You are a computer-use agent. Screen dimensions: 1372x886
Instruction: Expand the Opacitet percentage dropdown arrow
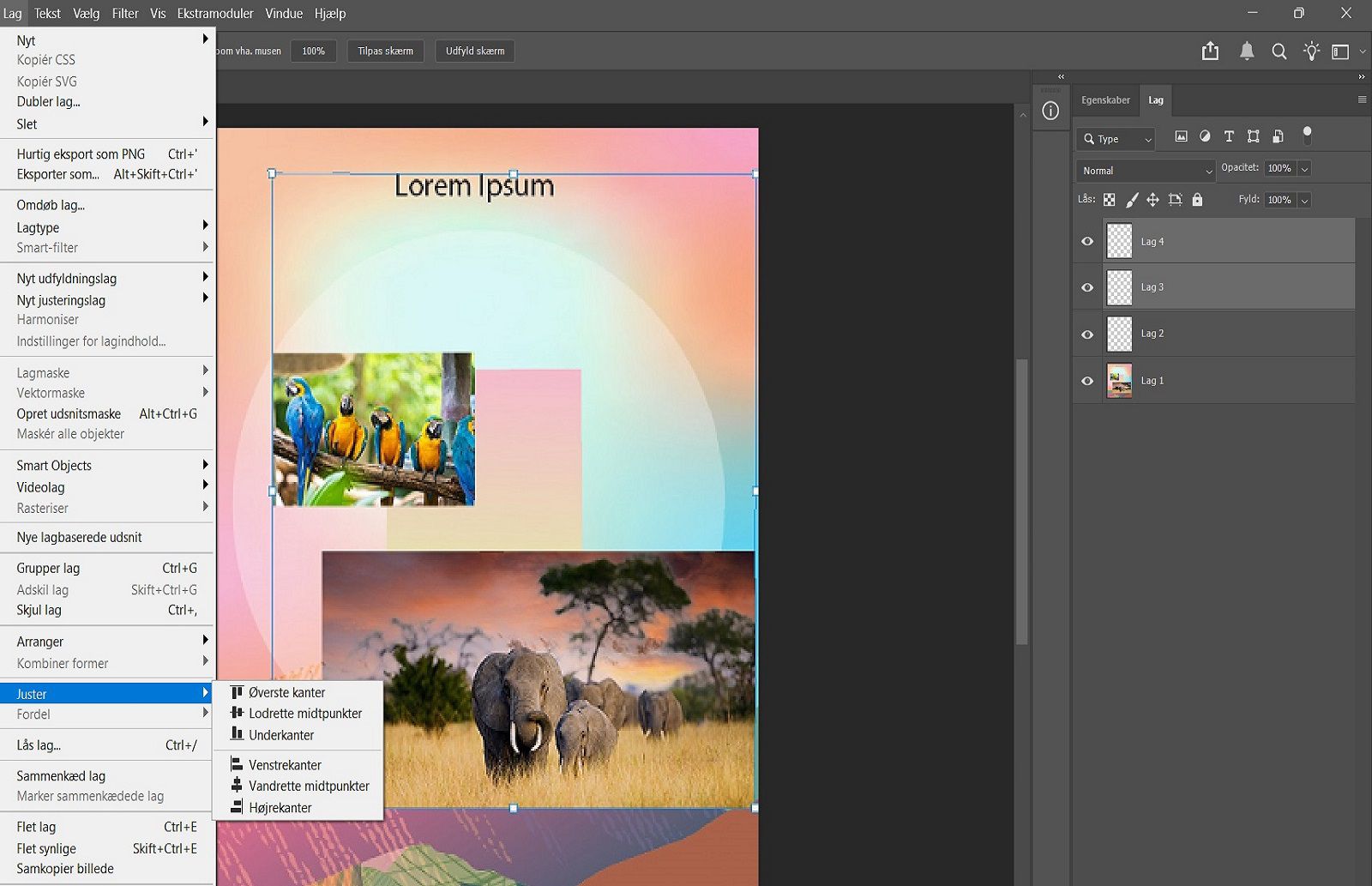point(1304,169)
